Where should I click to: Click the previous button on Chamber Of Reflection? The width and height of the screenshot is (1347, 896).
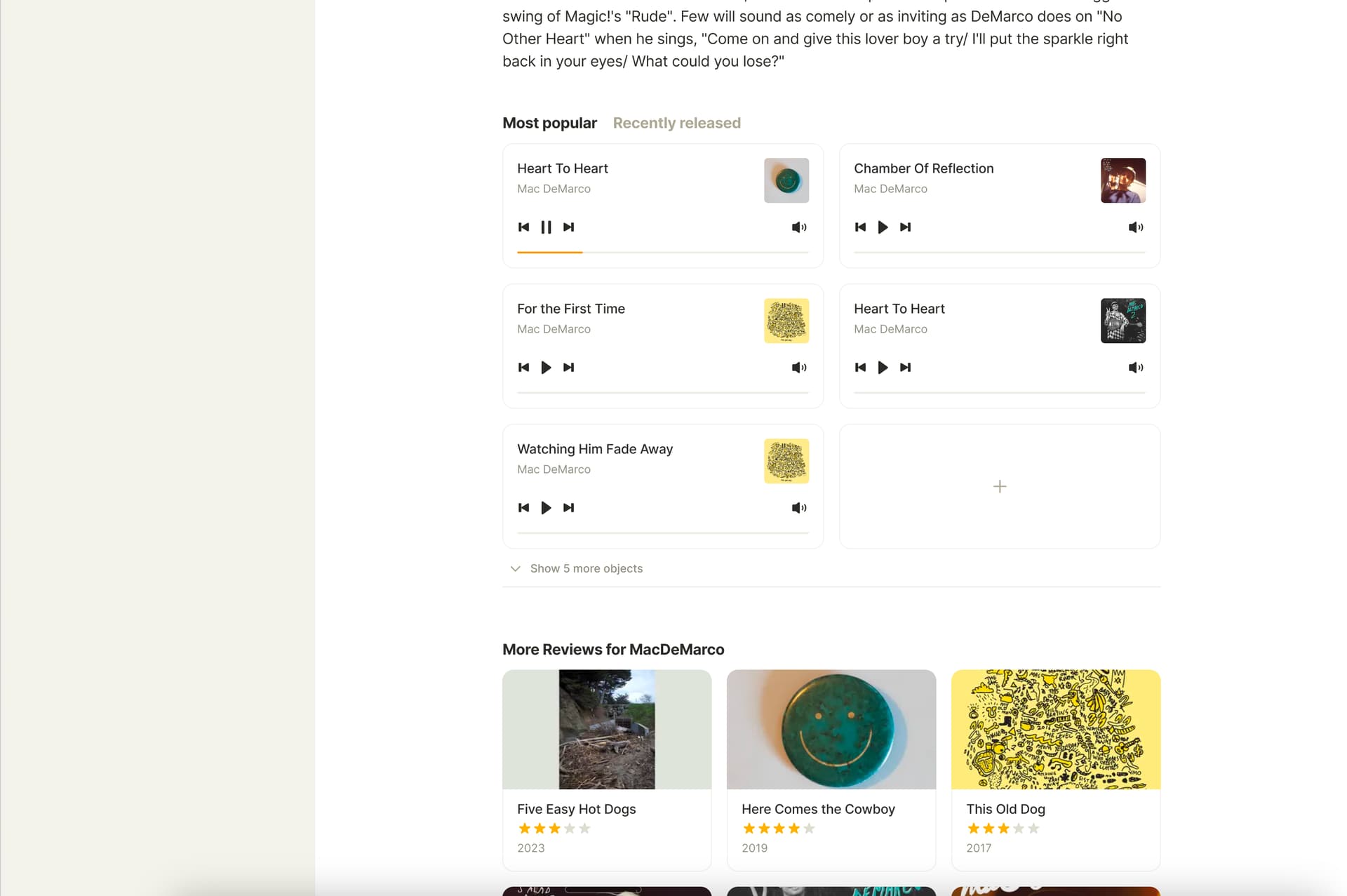pyautogui.click(x=860, y=227)
